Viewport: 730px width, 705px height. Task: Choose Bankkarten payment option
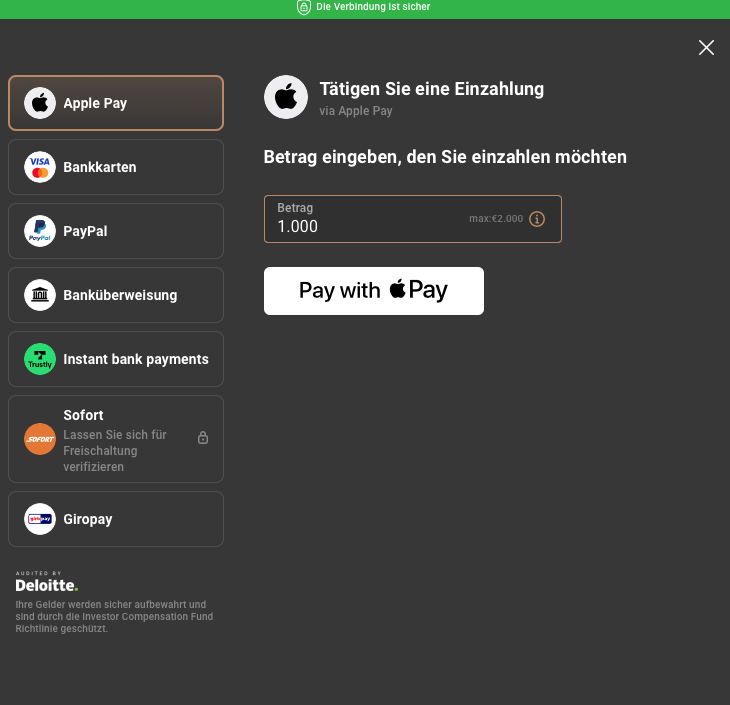click(x=116, y=167)
